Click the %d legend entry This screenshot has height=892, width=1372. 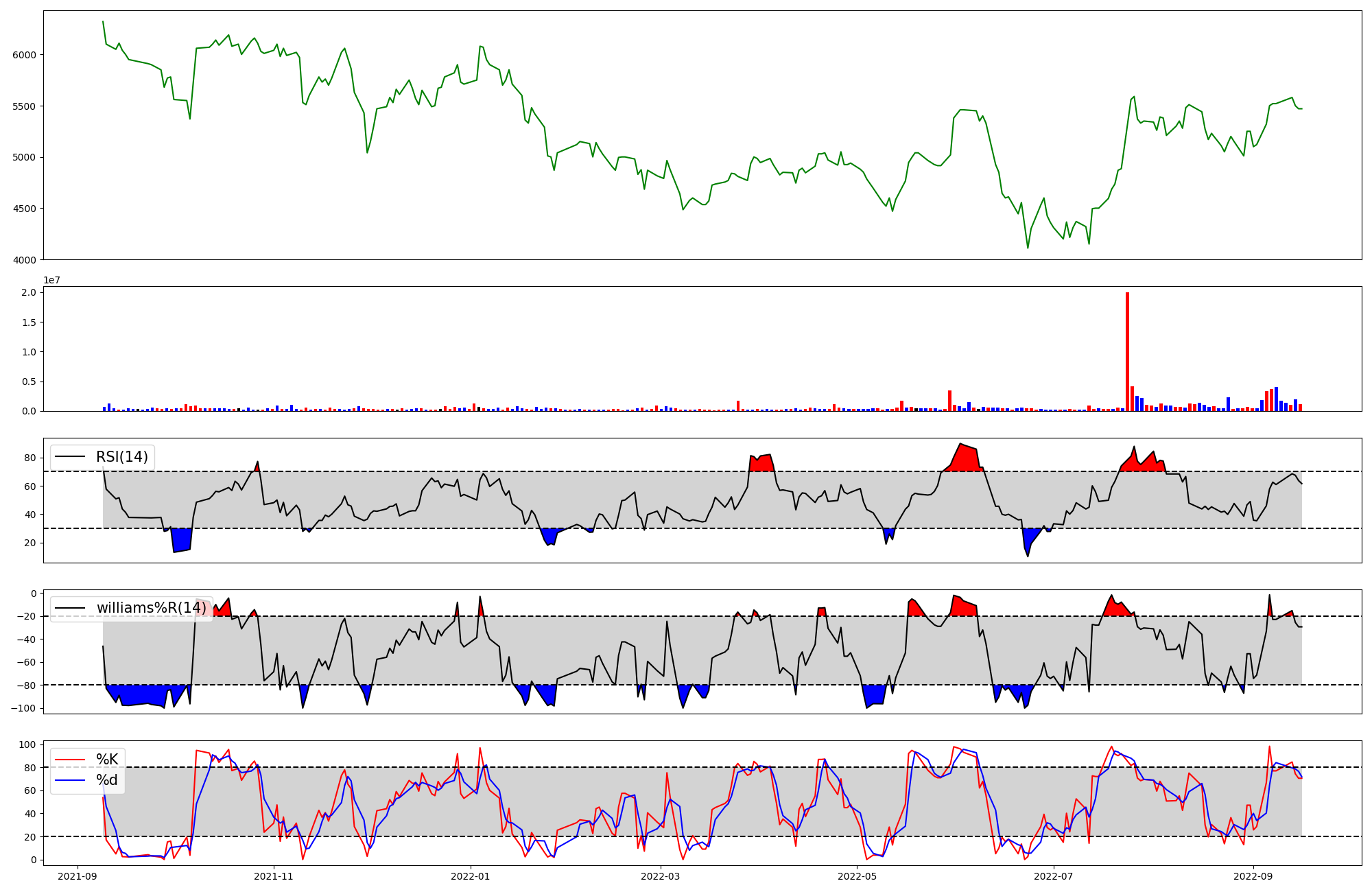point(107,780)
